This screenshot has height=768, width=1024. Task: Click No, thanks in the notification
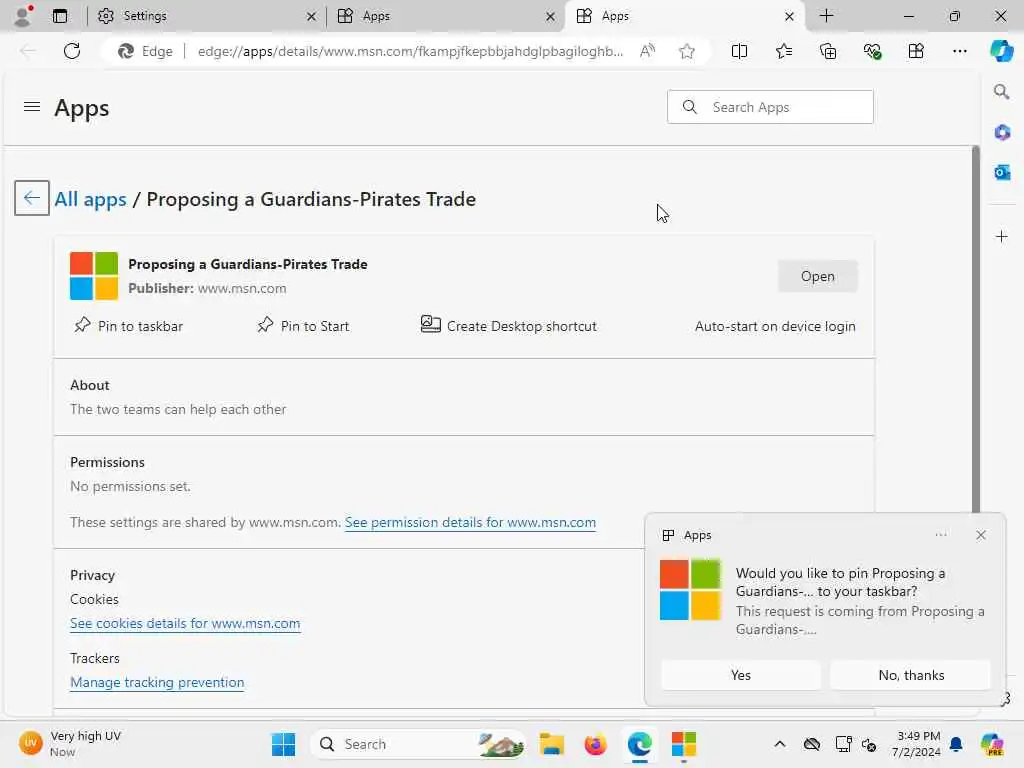click(x=911, y=675)
